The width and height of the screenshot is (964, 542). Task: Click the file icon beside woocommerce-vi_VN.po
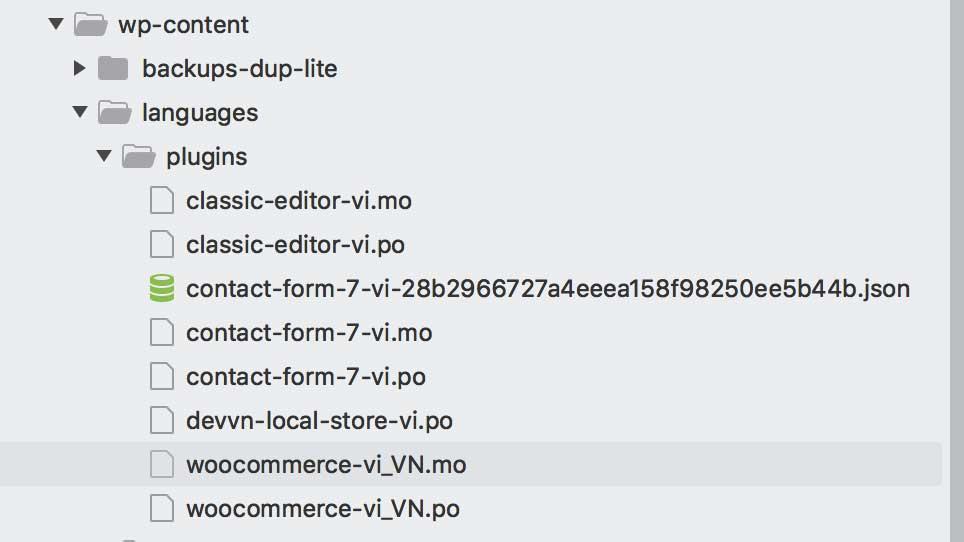click(162, 509)
